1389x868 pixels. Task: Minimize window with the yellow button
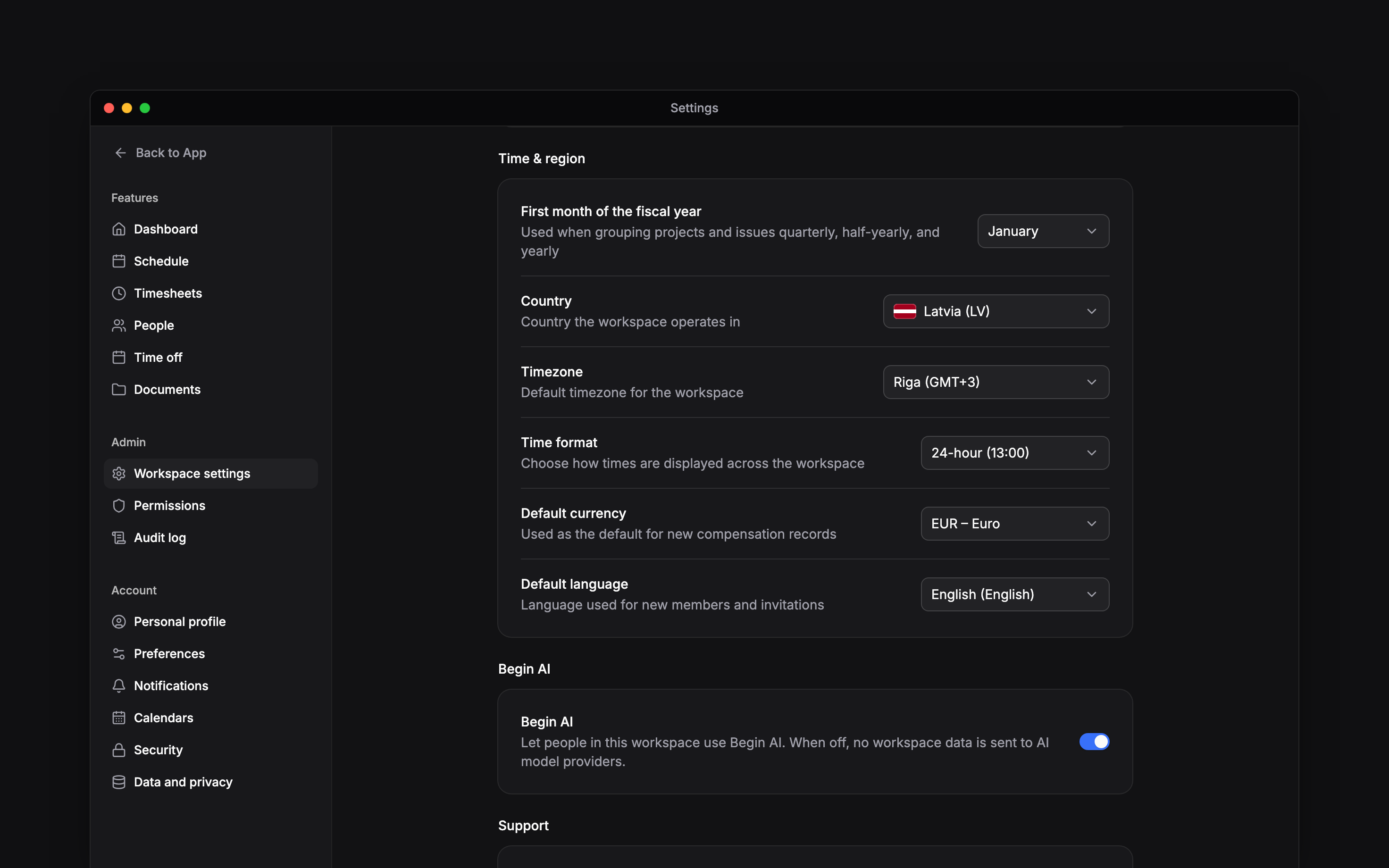[127, 108]
